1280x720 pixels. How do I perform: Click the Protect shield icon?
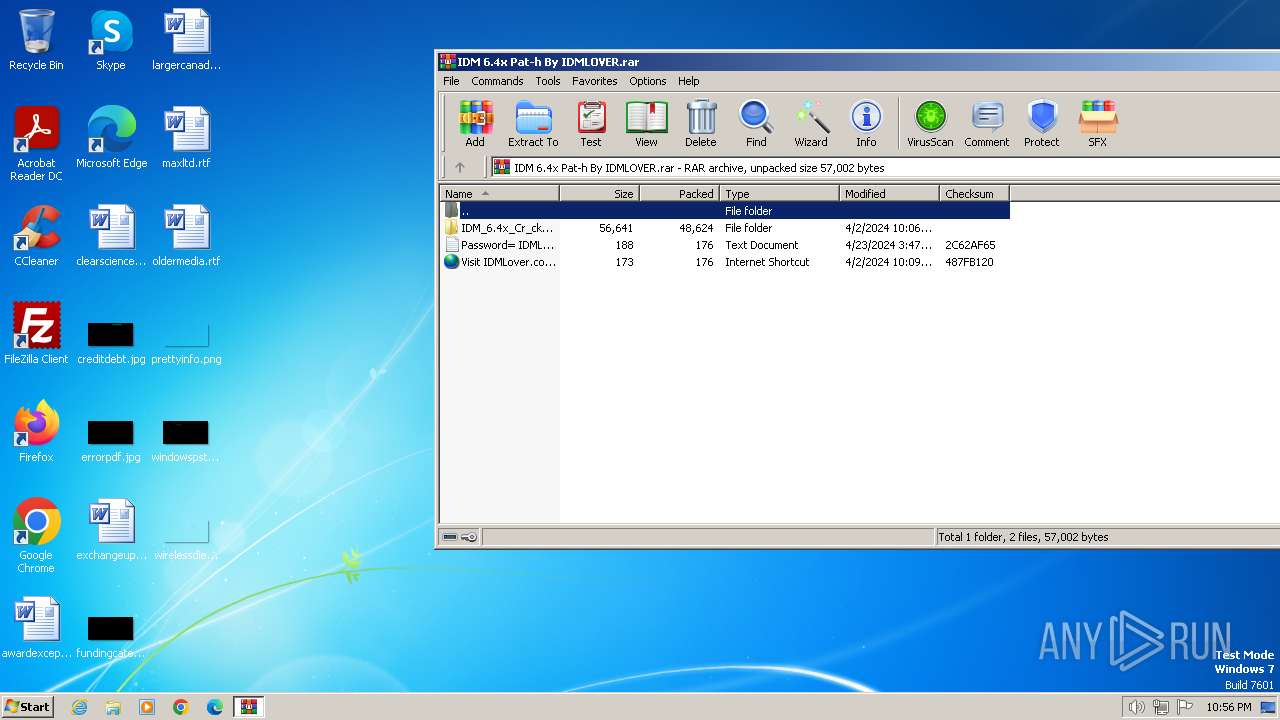point(1042,124)
